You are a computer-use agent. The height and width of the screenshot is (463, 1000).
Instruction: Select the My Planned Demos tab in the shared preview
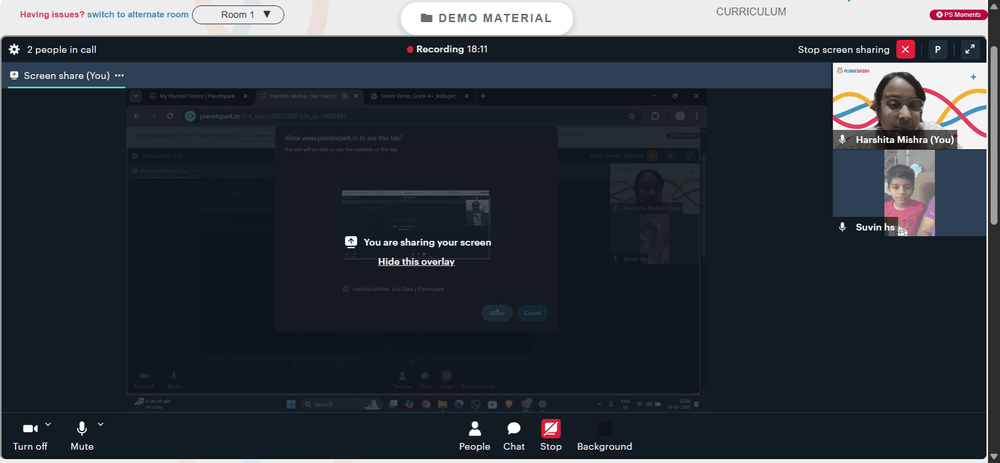[199, 96]
